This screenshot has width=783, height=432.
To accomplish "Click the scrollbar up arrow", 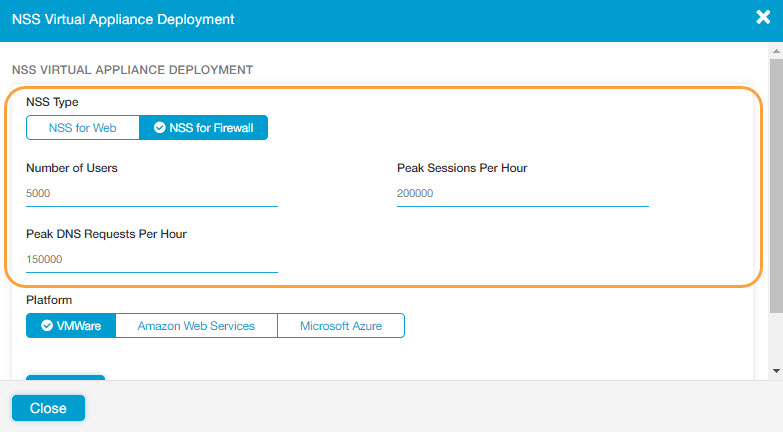I will click(776, 49).
